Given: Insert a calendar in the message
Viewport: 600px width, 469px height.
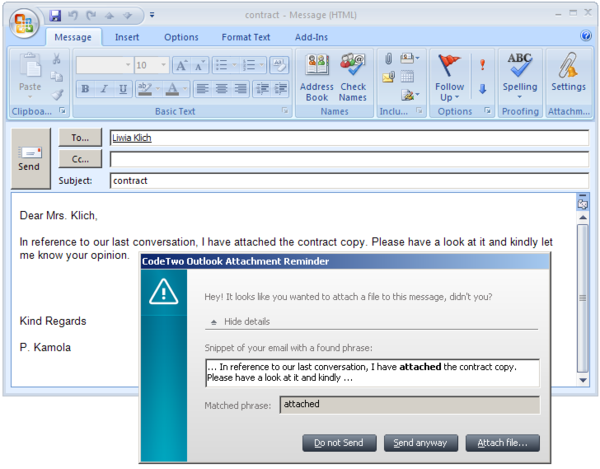Looking at the screenshot, I should click(407, 77).
